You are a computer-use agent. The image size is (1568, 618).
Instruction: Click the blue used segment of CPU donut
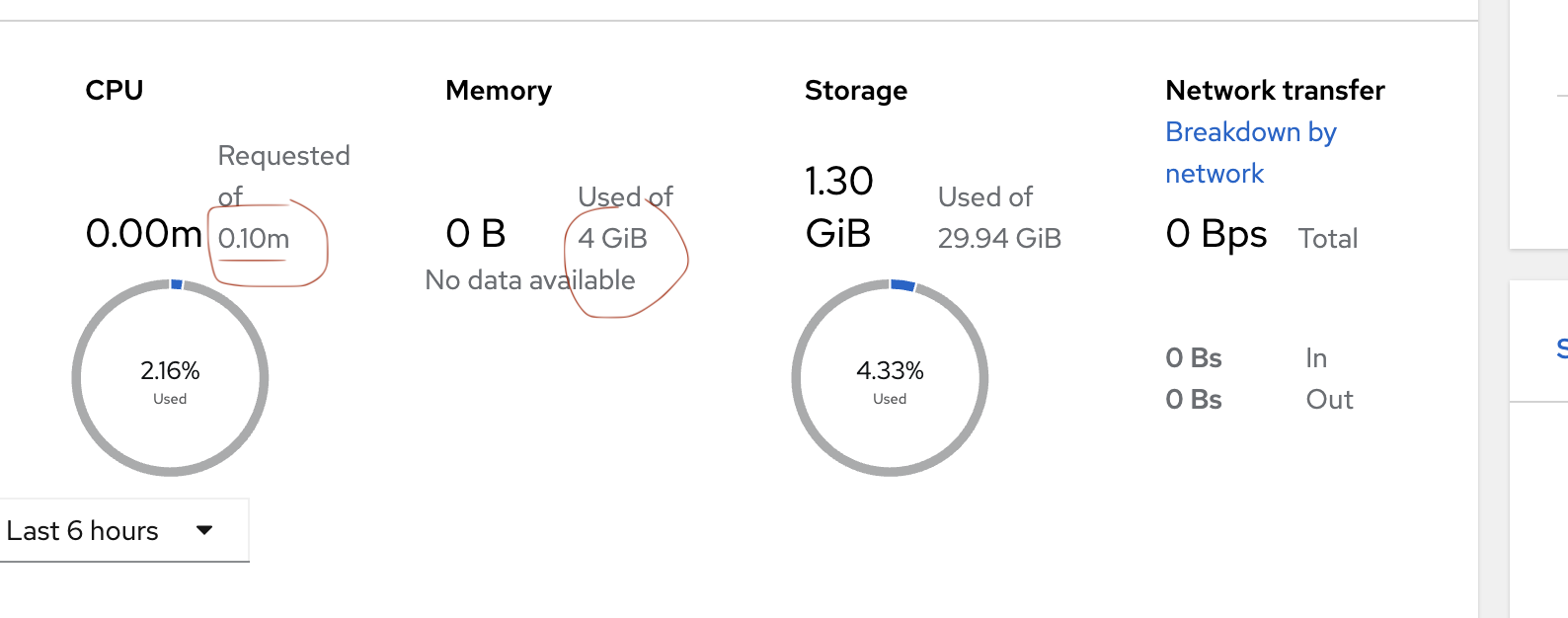(x=177, y=284)
